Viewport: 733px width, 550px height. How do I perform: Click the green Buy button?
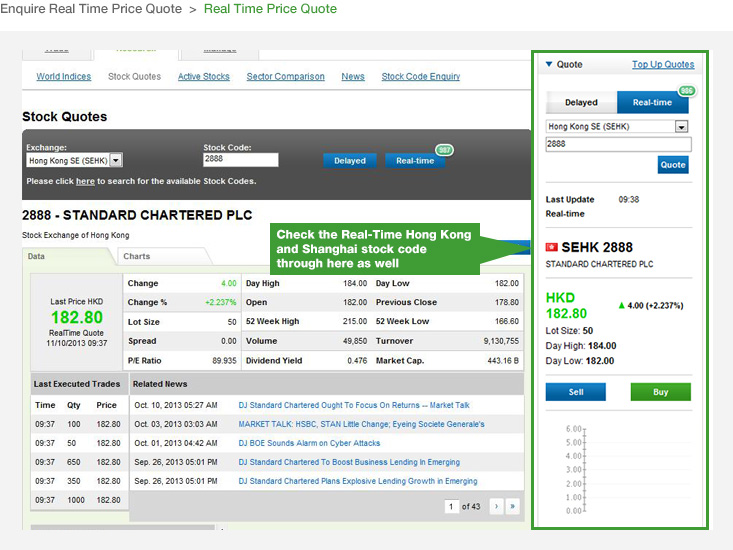pyautogui.click(x=661, y=392)
